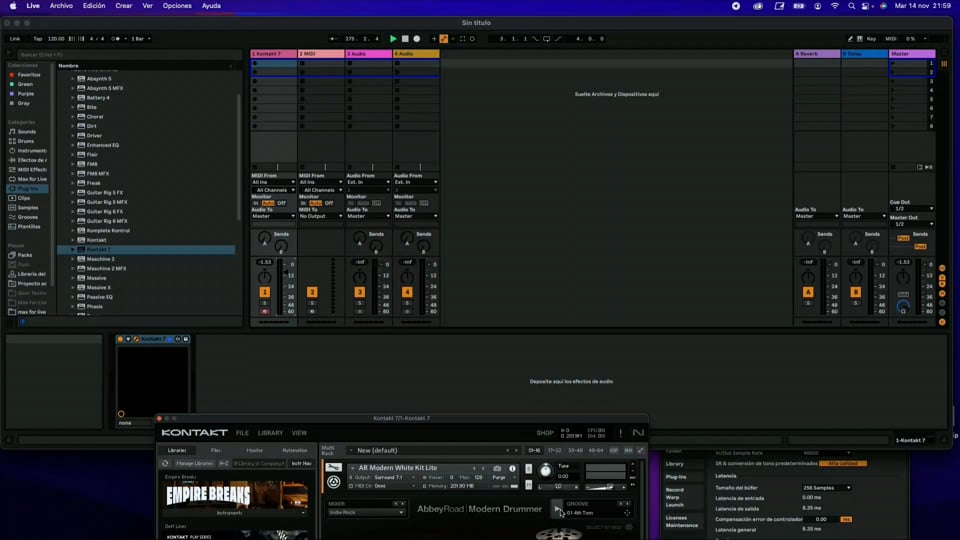The image size is (960, 540).
Task: Open Kontakt LIBRARY menu
Action: point(271,433)
